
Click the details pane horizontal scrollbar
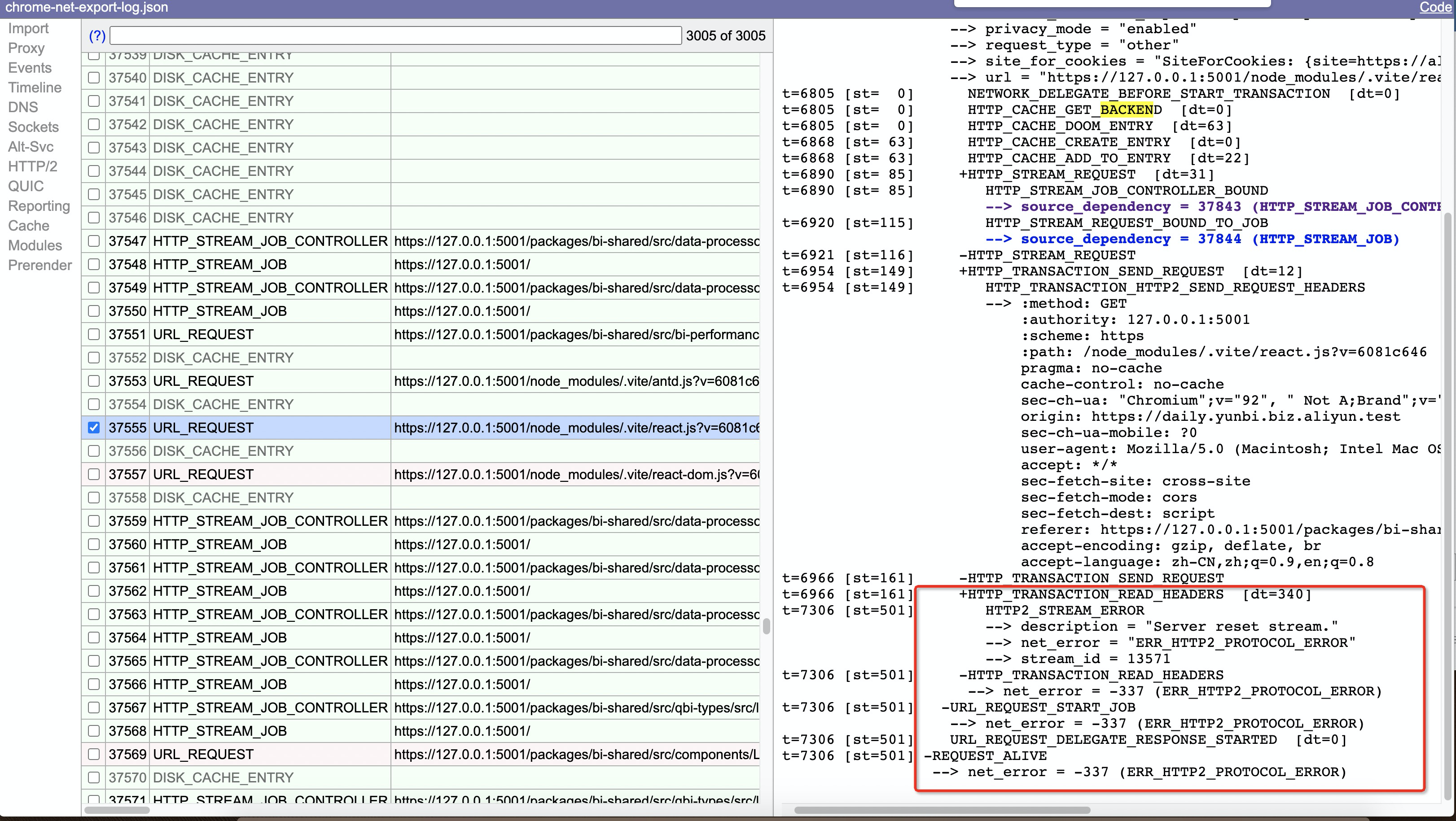(942, 810)
